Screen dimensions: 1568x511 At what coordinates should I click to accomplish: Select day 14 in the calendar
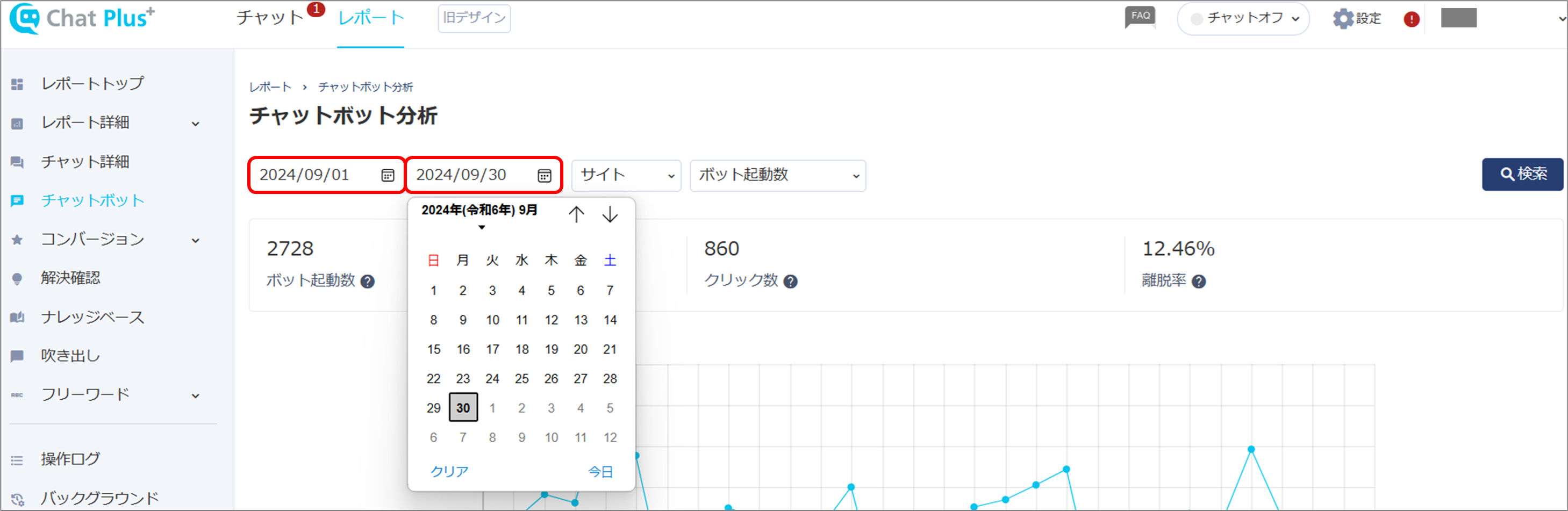pyautogui.click(x=610, y=320)
